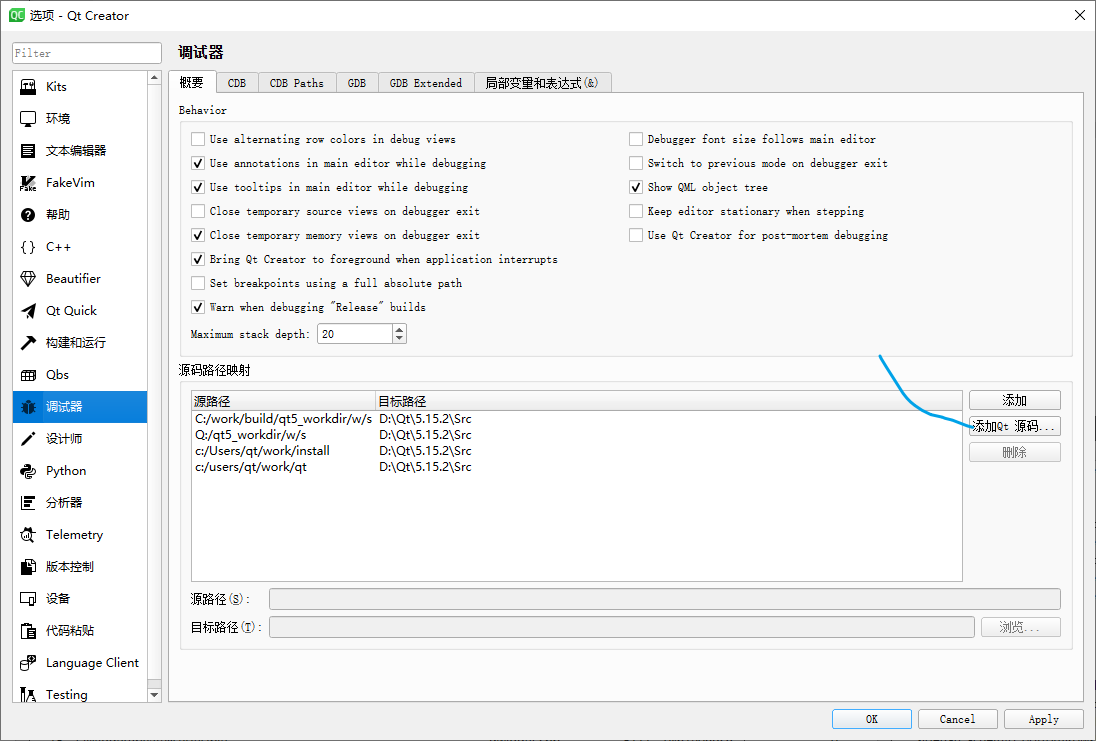Click the maximum stack depth field
This screenshot has width=1096, height=741.
pos(355,334)
